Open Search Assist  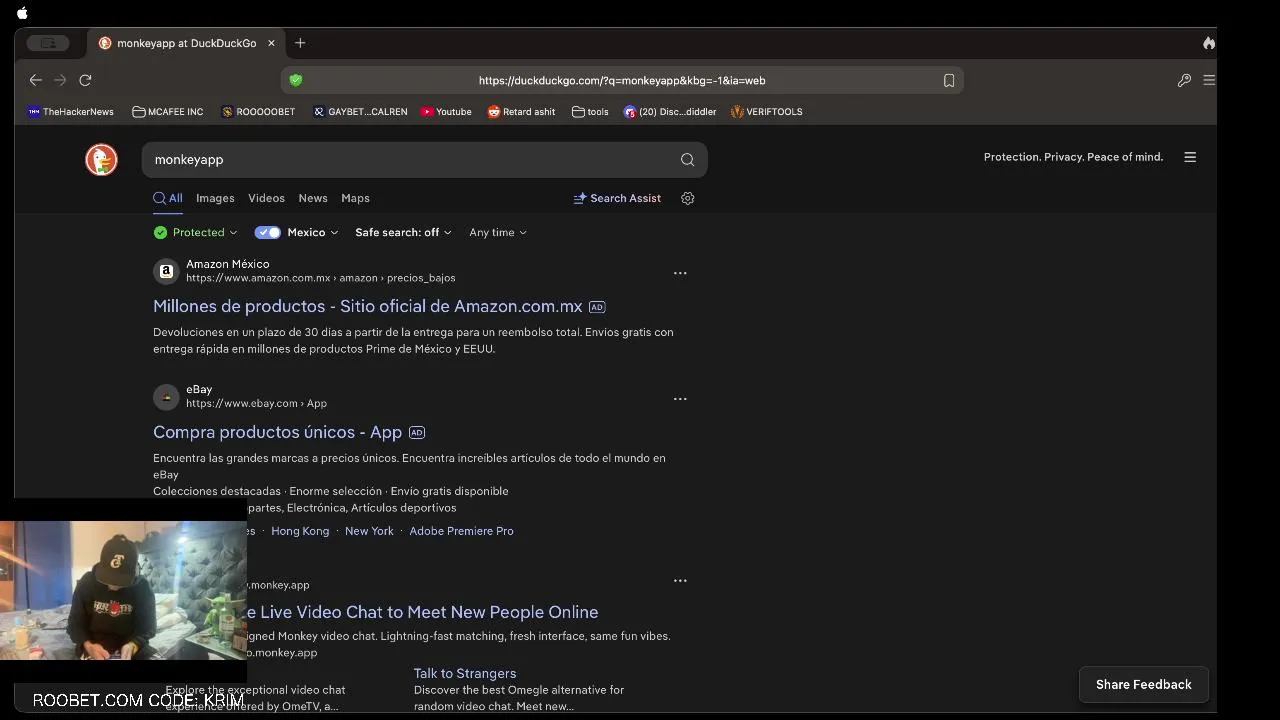click(x=617, y=198)
